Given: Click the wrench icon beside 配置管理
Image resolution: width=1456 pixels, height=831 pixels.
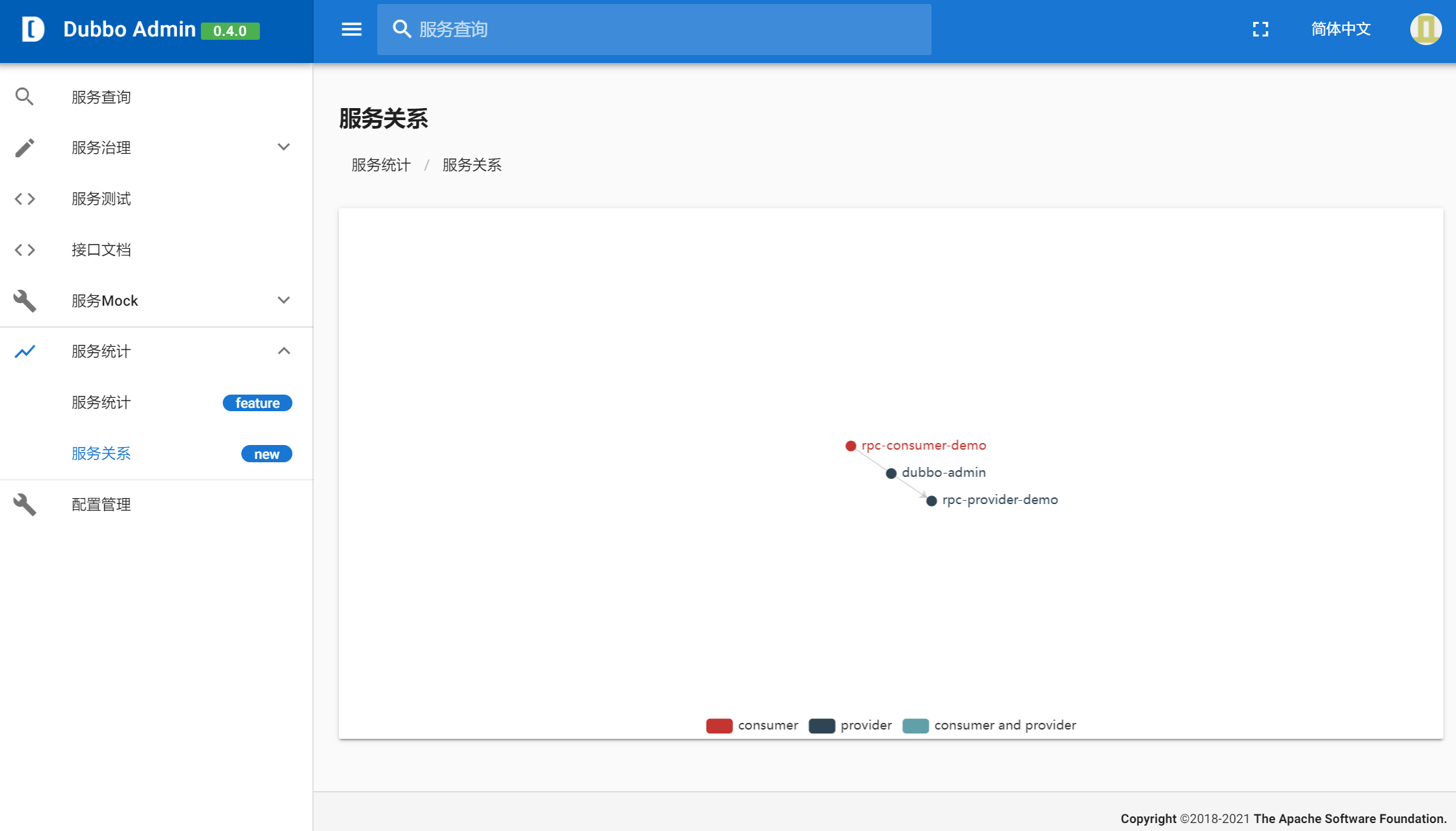Looking at the screenshot, I should click(25, 504).
